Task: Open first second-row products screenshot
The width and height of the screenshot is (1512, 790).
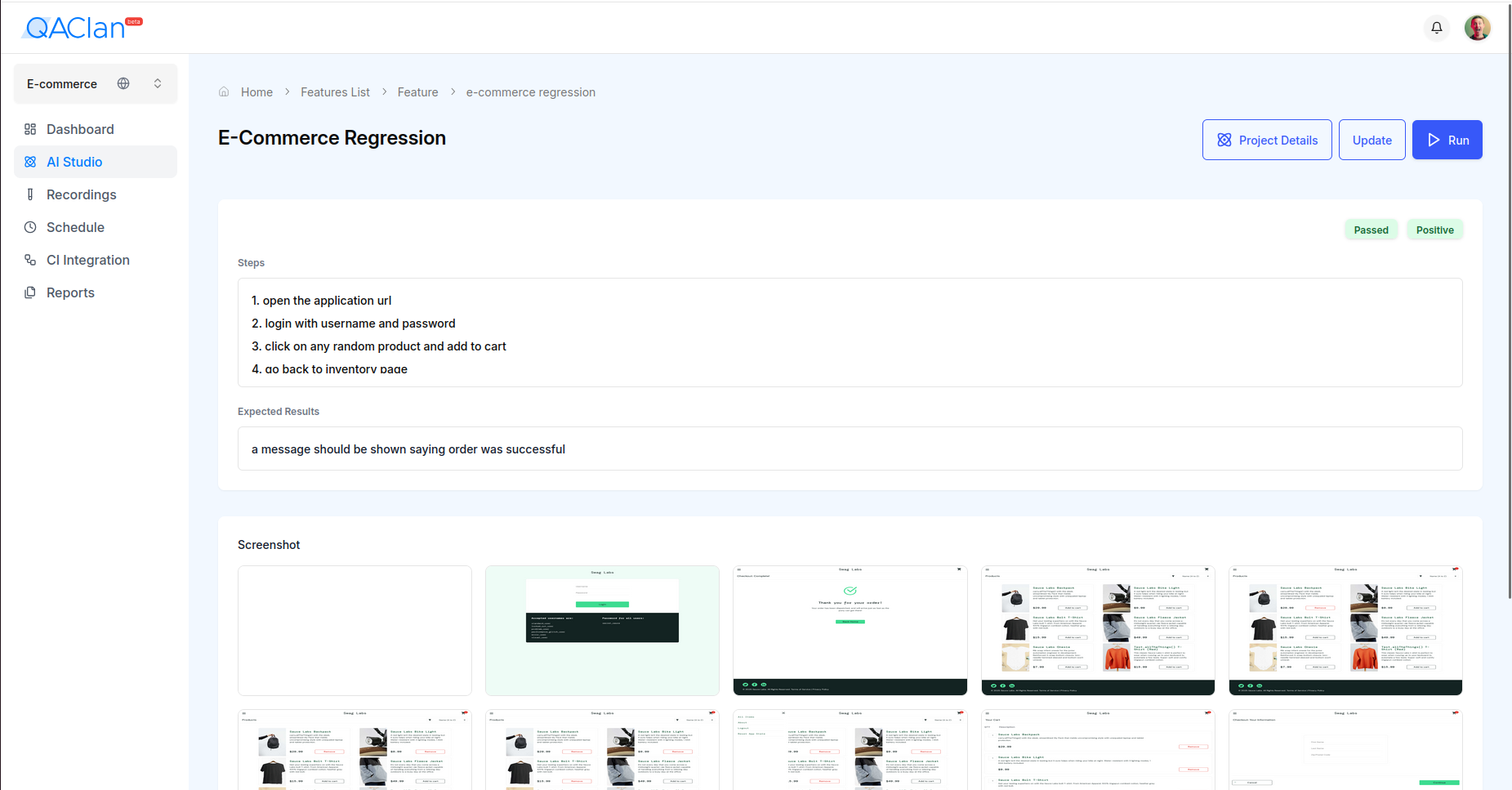Action: tap(355, 749)
